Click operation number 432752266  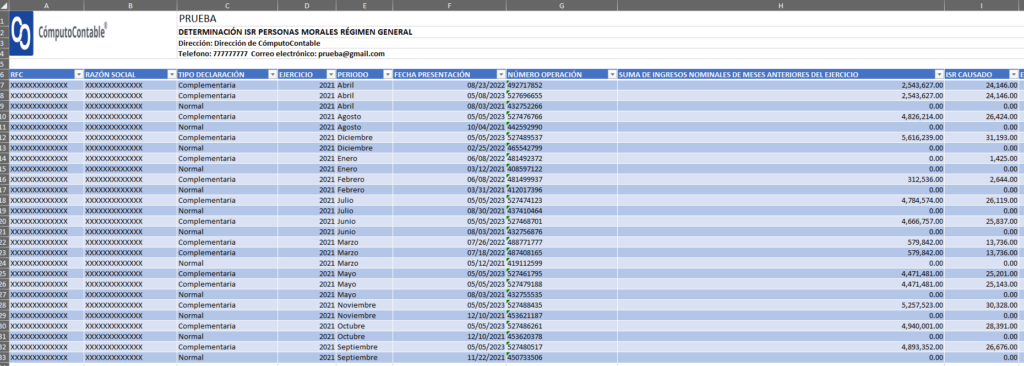[x=524, y=106]
